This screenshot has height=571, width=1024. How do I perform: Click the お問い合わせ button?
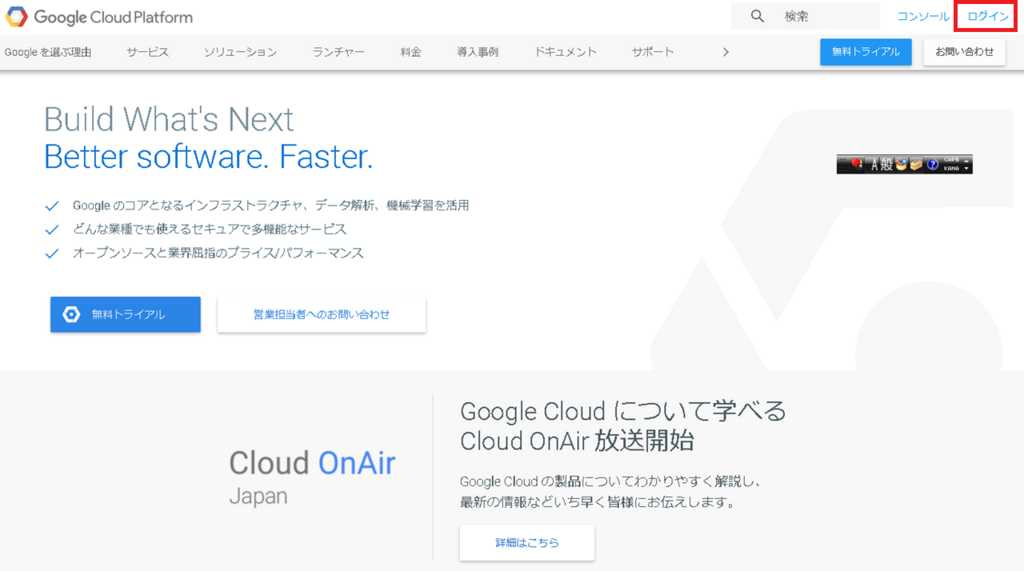965,52
